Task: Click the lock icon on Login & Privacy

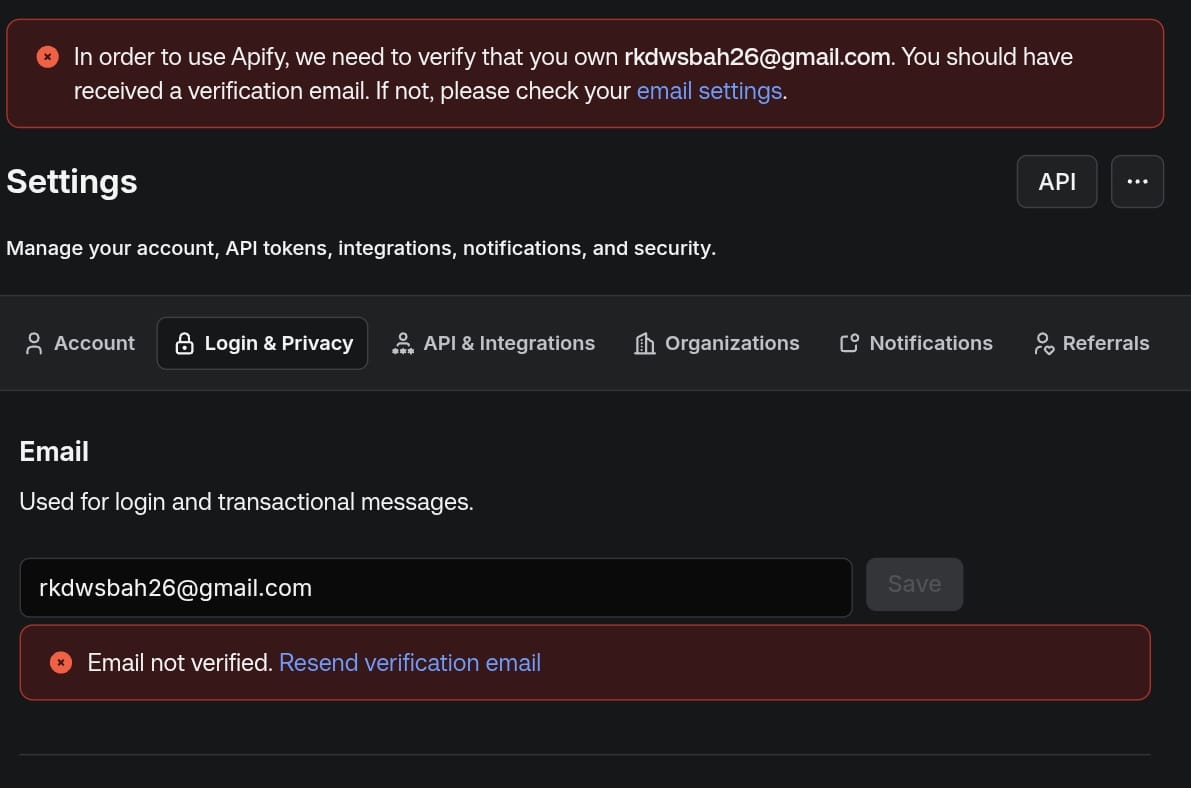Action: pyautogui.click(x=184, y=343)
